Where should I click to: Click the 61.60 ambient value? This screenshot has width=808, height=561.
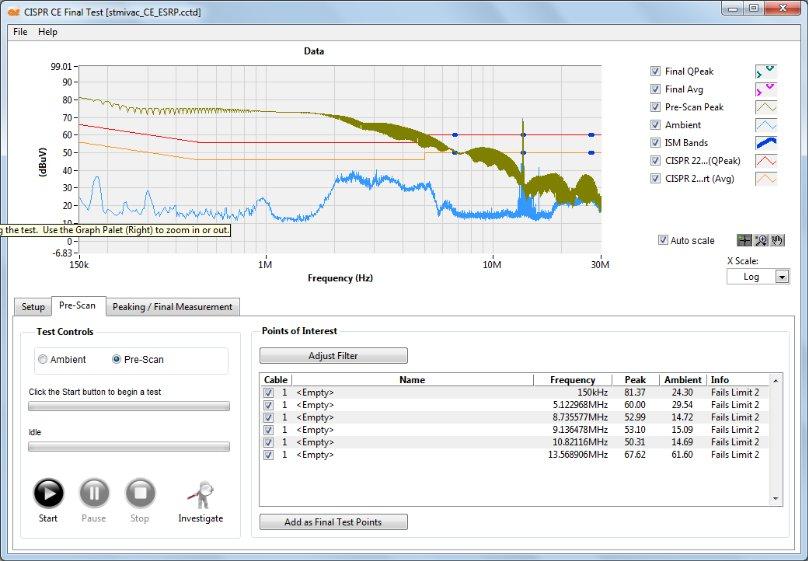pos(682,455)
